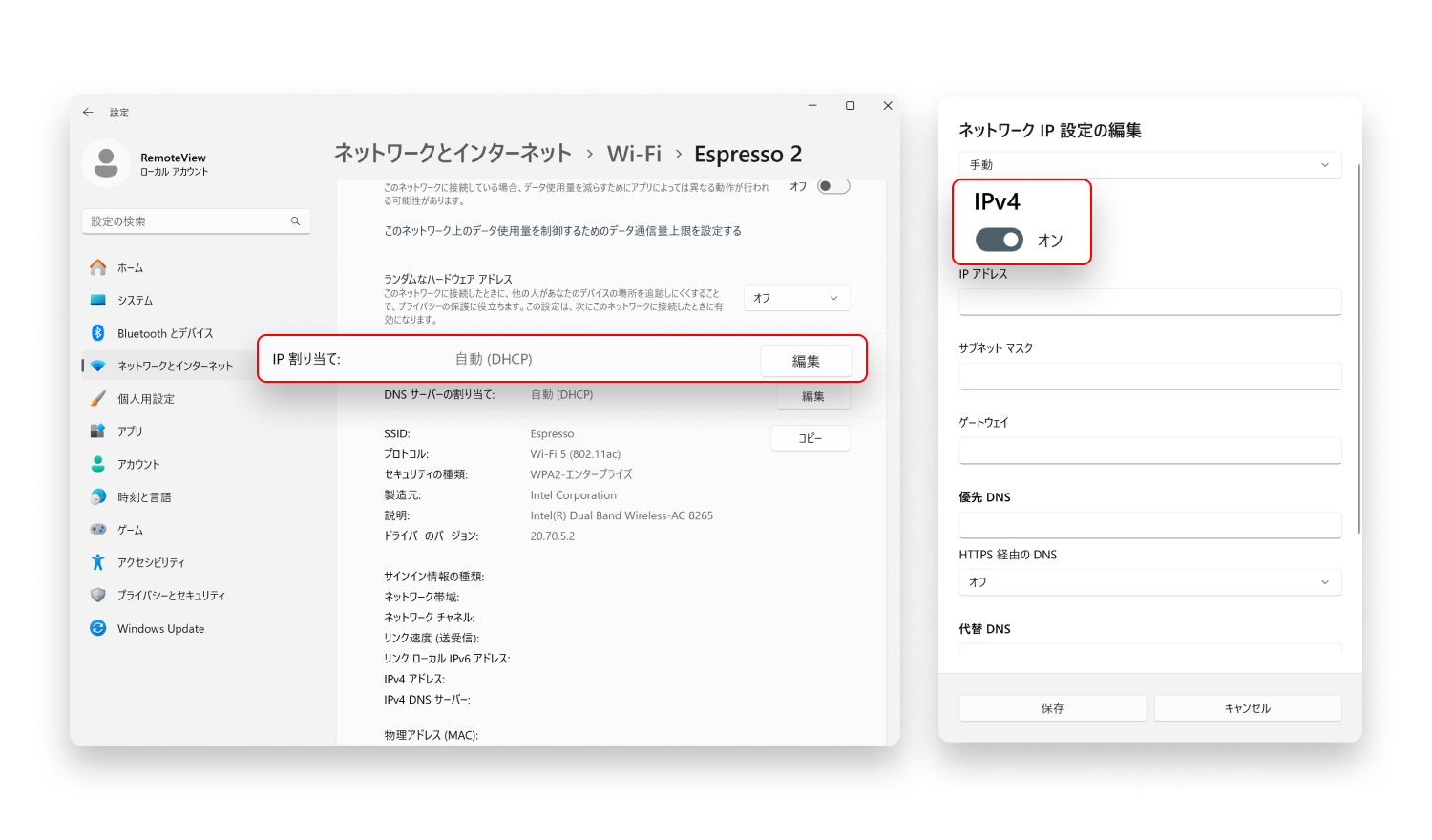This screenshot has width=1432, height=840.
Task: Expand the ランダムなハードウェア アドレス dropdown
Action: point(796,298)
